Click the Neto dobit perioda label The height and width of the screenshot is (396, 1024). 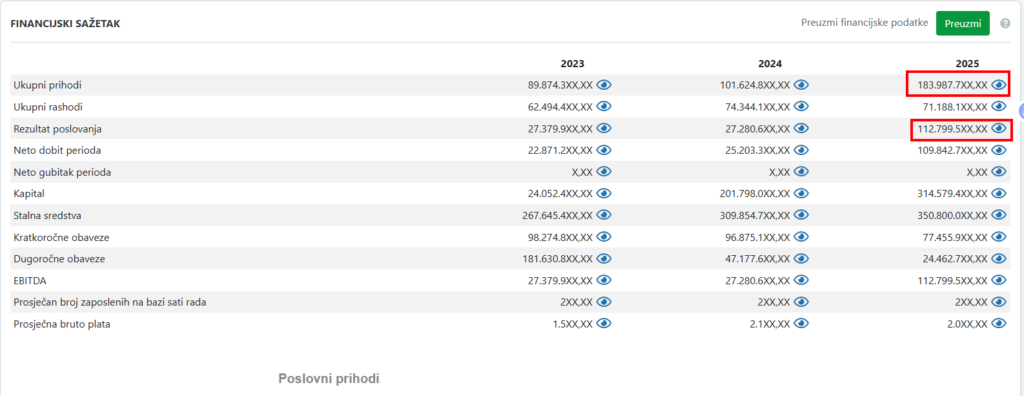point(57,150)
